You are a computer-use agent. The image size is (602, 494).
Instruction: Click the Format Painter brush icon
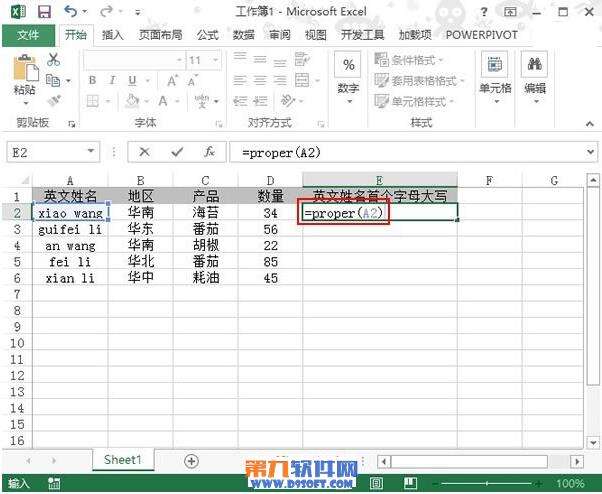pyautogui.click(x=54, y=101)
